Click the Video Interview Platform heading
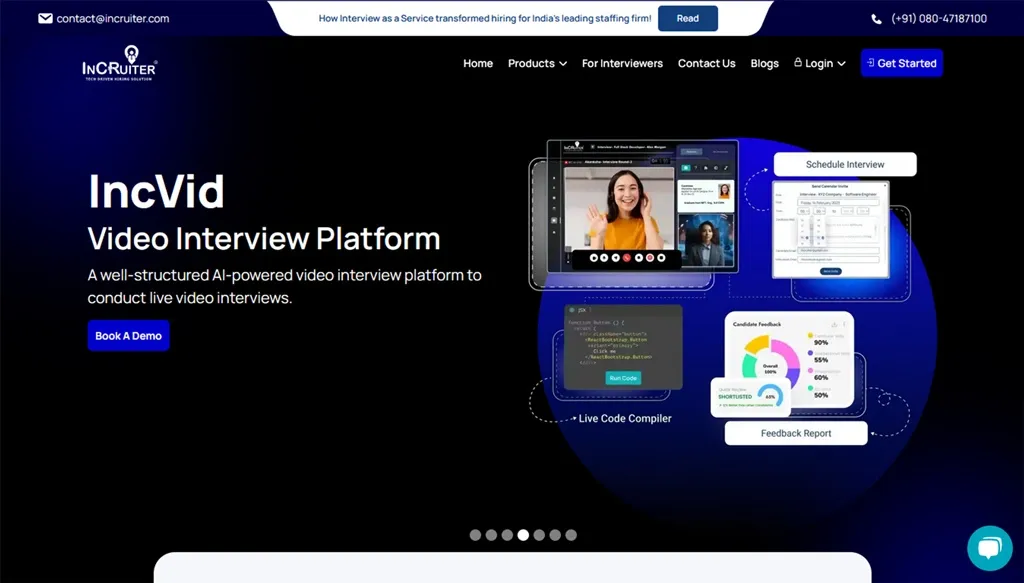The height and width of the screenshot is (583, 1024). point(264,238)
